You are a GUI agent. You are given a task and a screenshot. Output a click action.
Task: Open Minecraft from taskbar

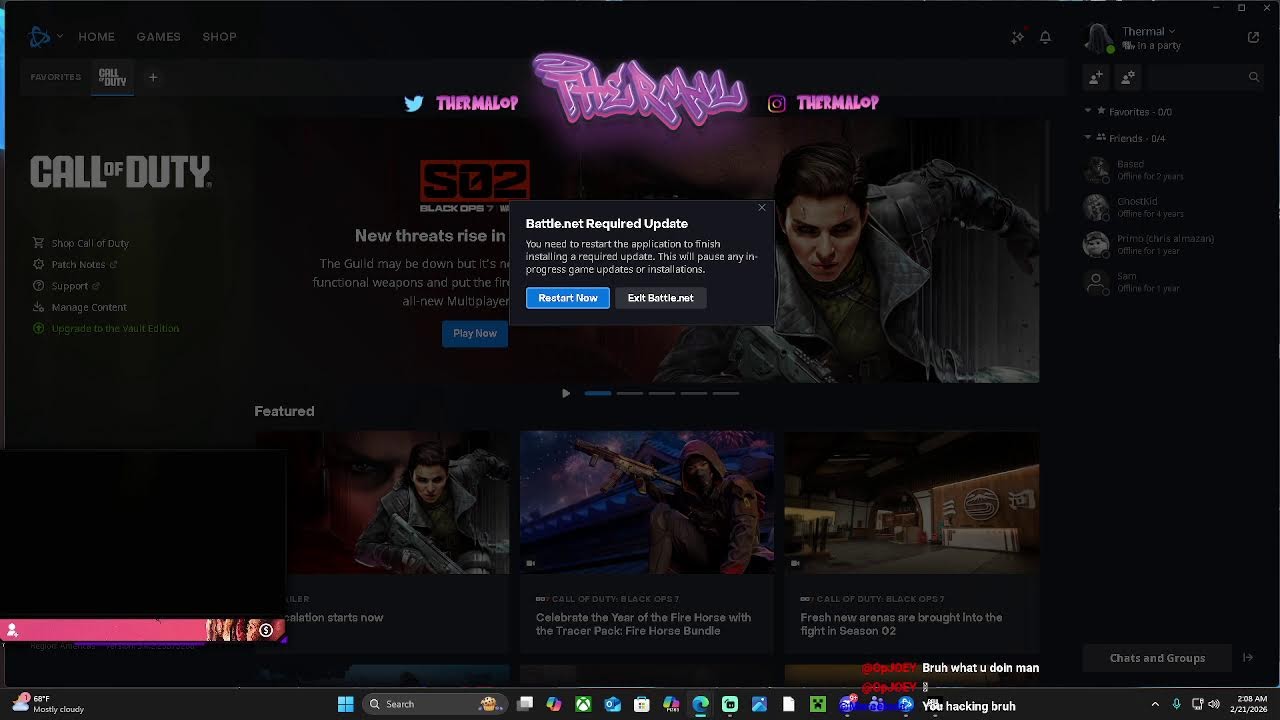(818, 704)
